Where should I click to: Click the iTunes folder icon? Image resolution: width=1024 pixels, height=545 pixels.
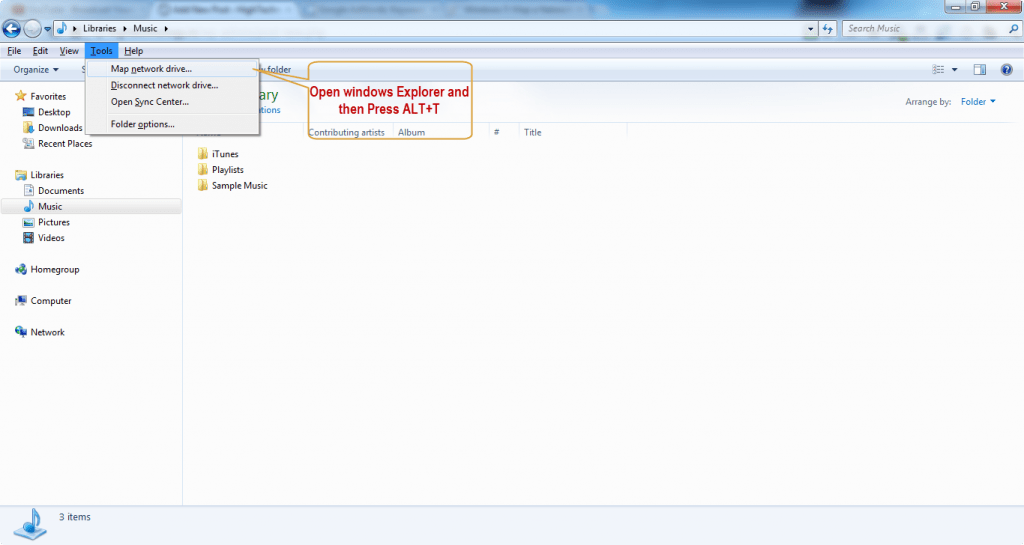pos(202,154)
